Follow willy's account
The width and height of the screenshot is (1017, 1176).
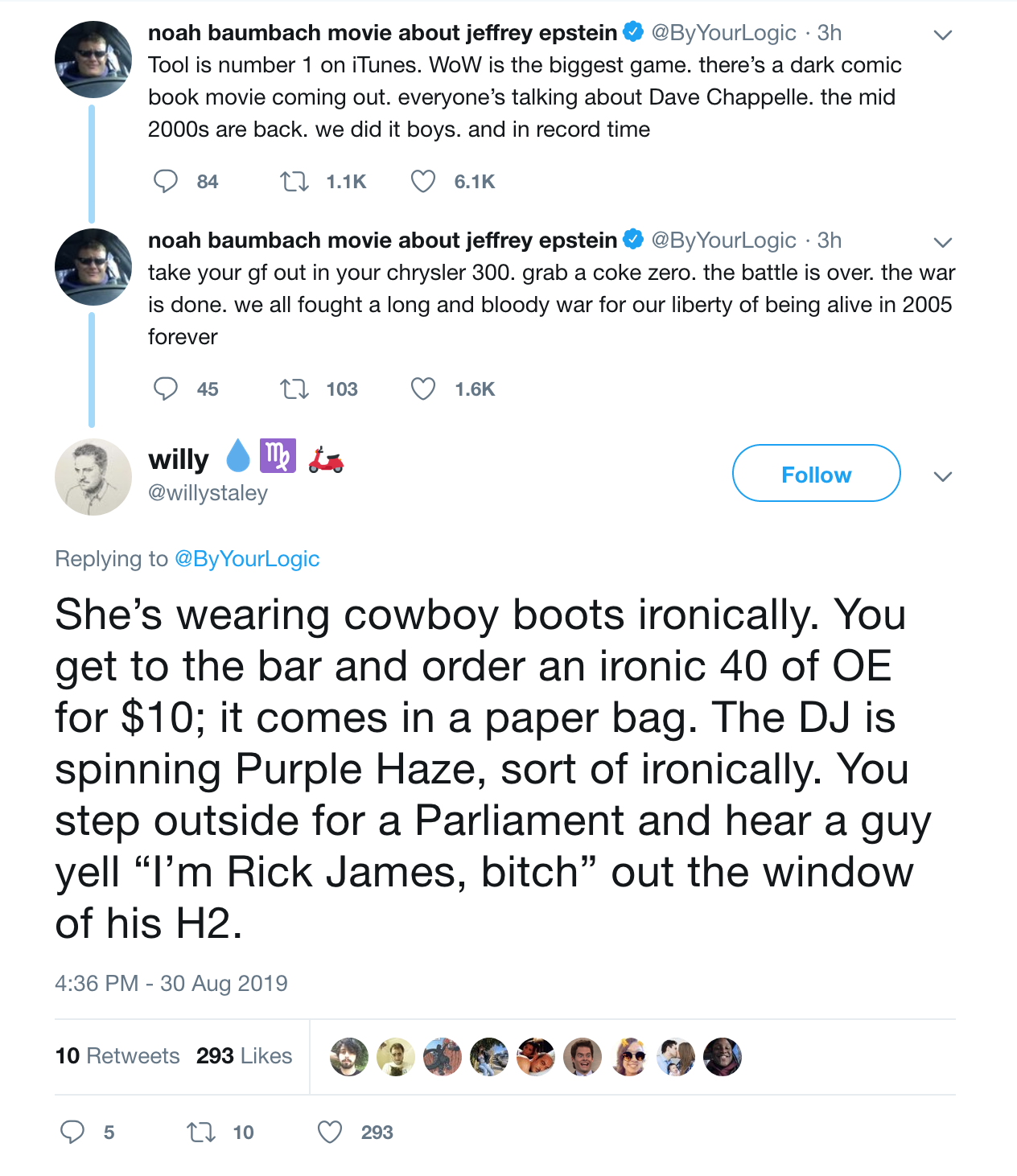(816, 473)
